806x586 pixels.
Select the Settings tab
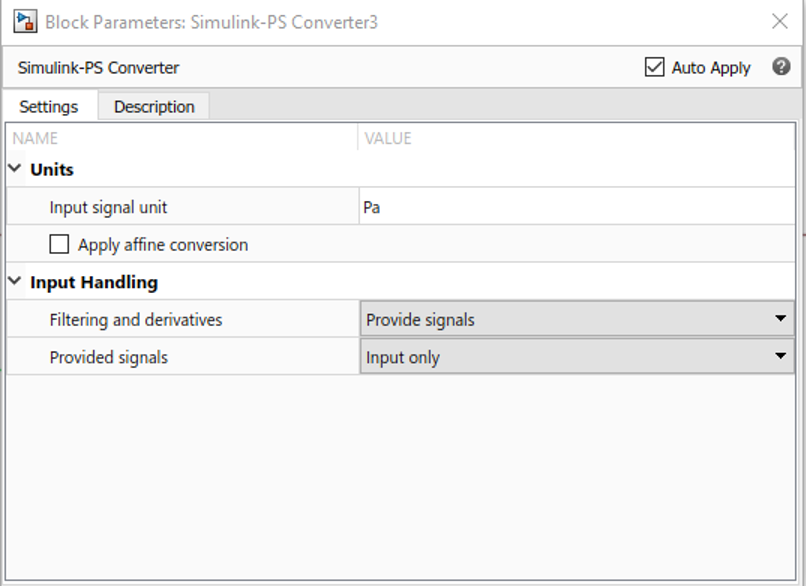49,107
